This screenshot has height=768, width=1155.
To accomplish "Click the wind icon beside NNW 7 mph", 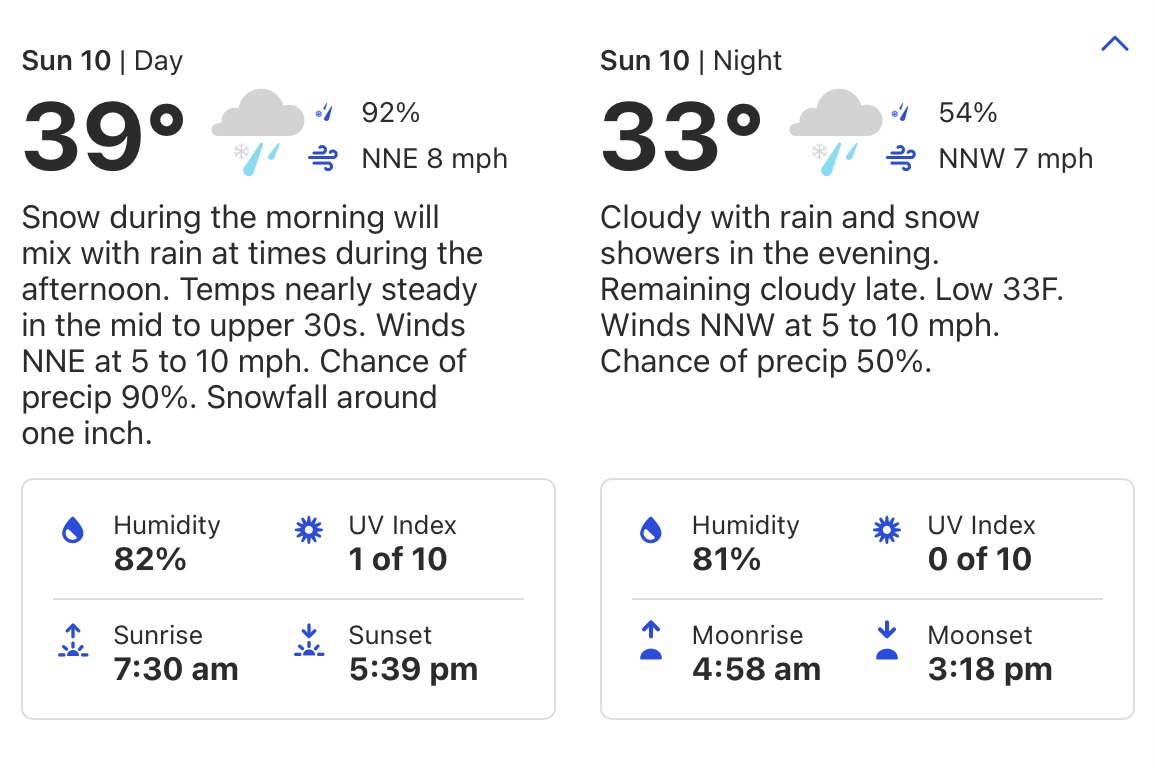I will tap(901, 158).
